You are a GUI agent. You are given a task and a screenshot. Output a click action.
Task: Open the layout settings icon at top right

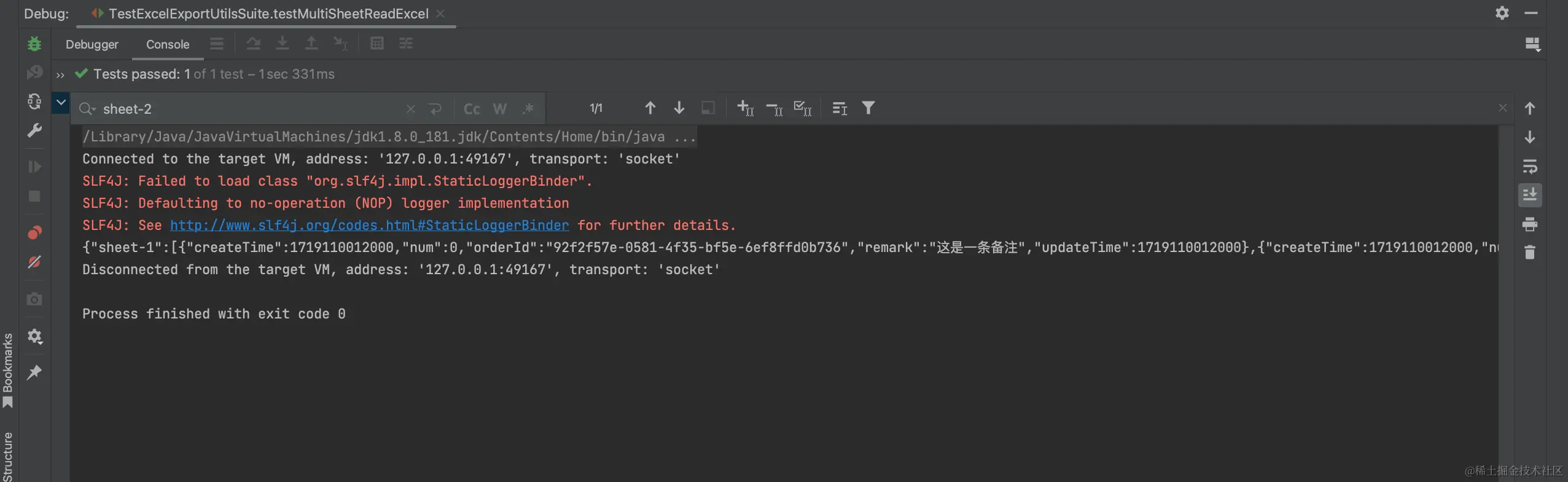[x=1533, y=44]
